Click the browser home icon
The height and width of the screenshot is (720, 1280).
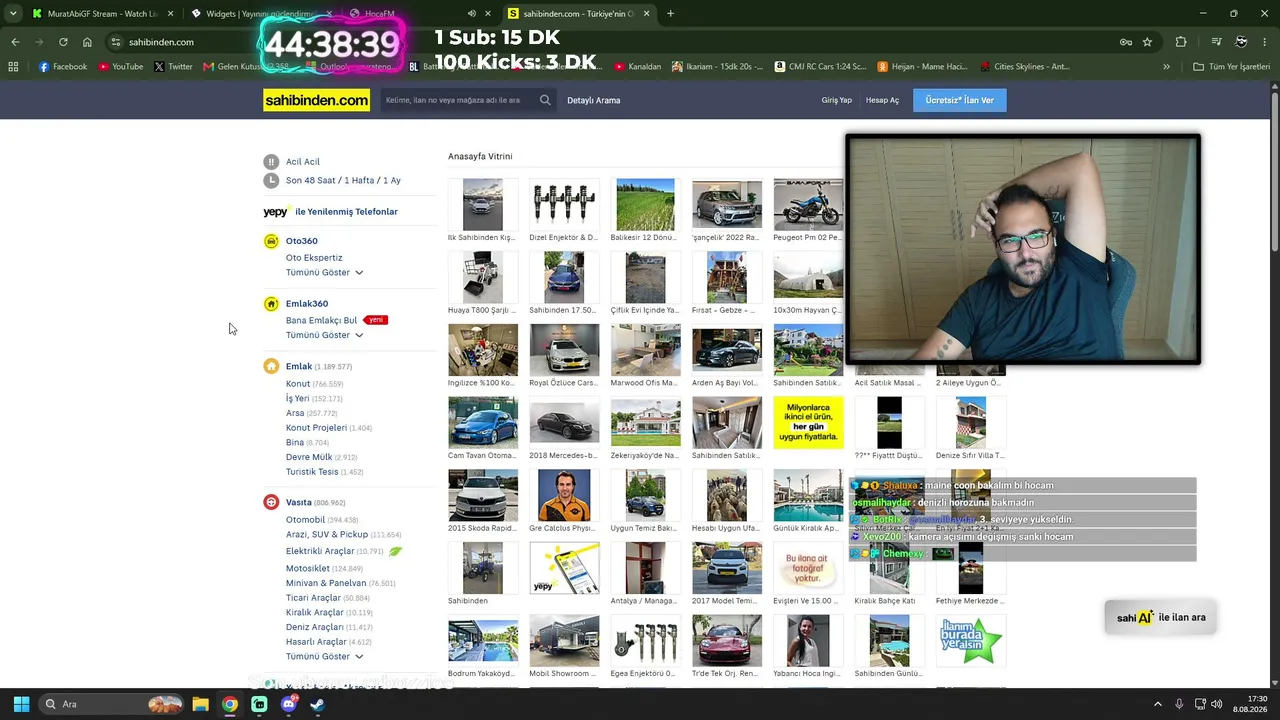pos(87,42)
